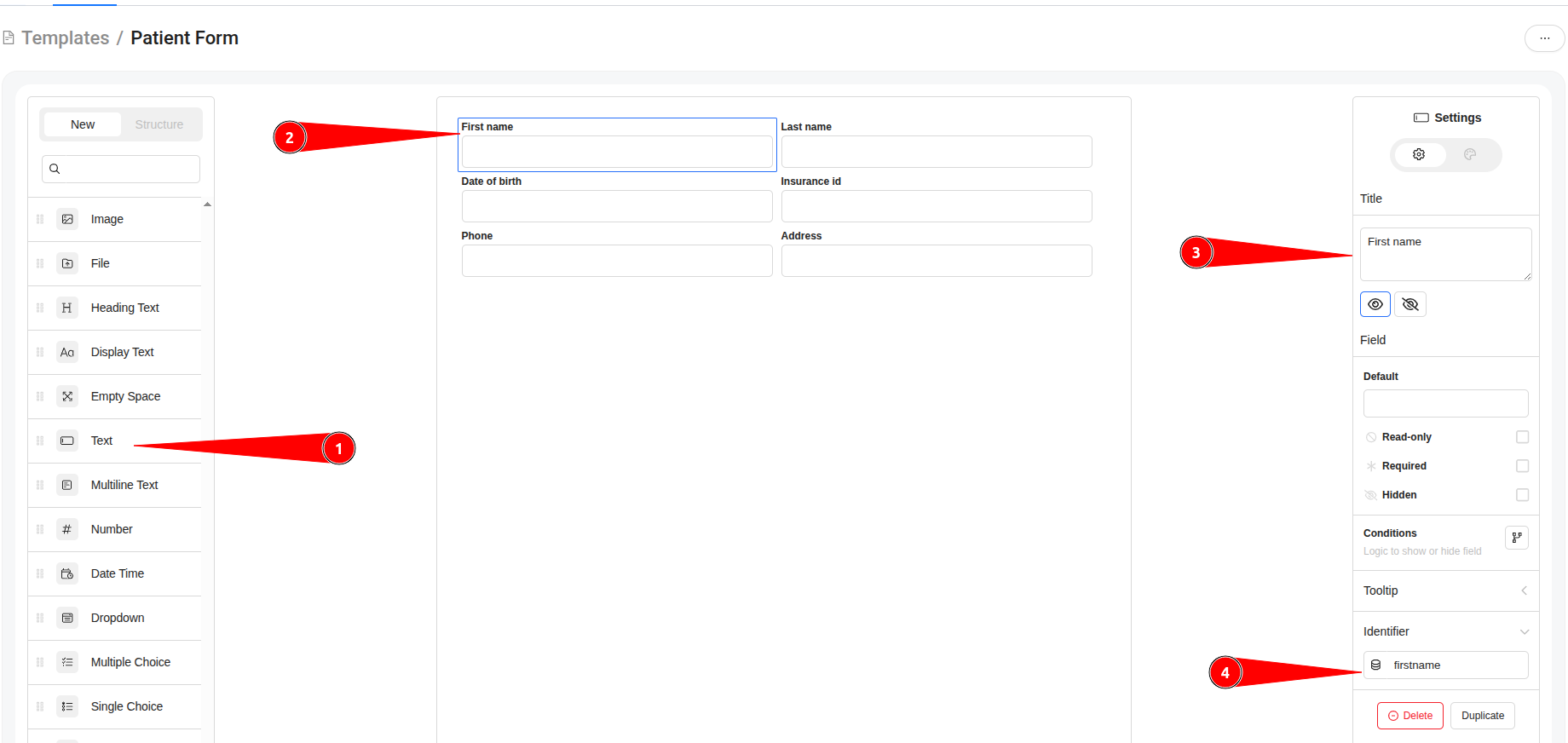
Task: Switch to the New tab
Action: pos(83,124)
